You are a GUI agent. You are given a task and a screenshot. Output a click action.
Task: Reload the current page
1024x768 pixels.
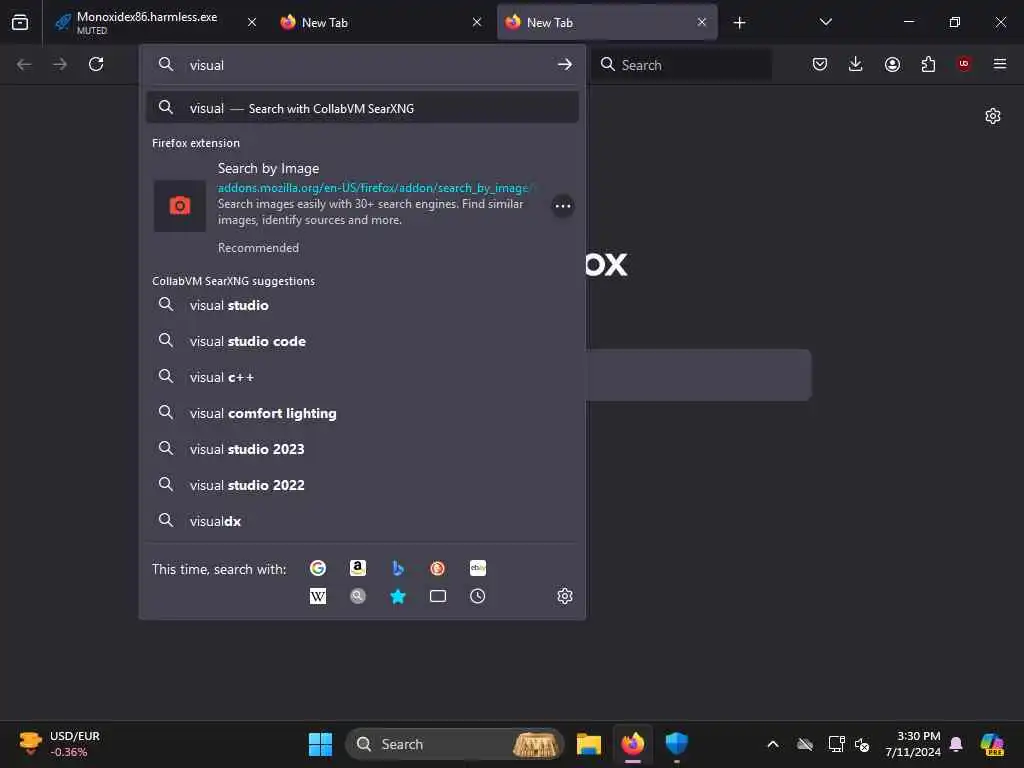(x=96, y=64)
